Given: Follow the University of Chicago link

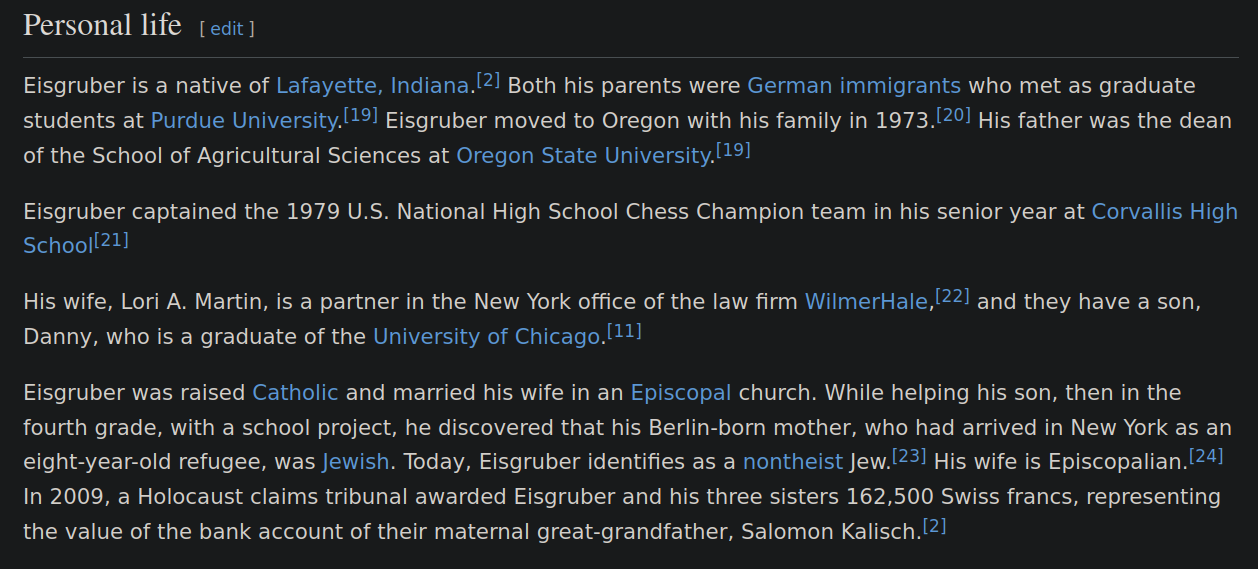Looking at the screenshot, I should point(486,337).
